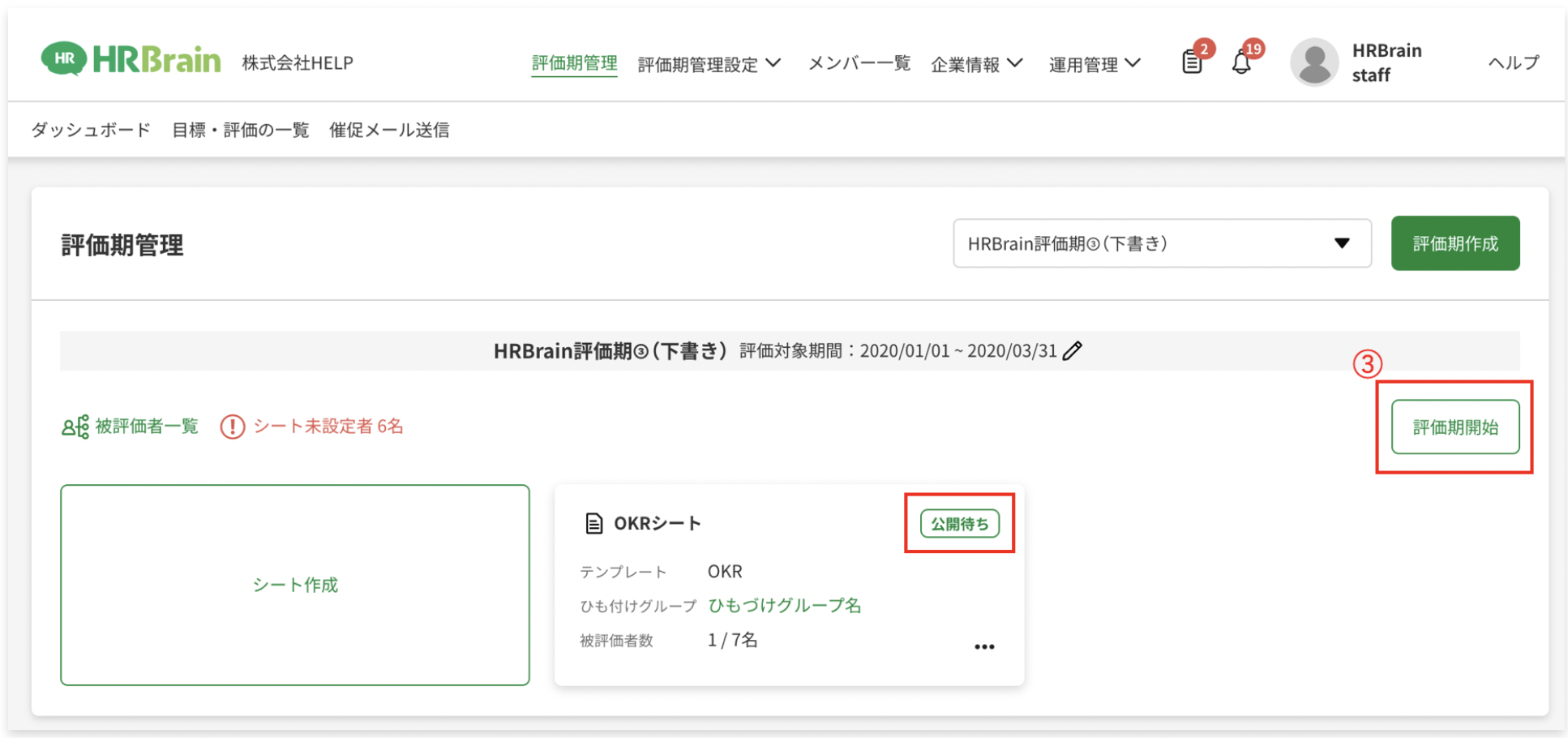Open the 被評価者一覧 link

[x=147, y=427]
